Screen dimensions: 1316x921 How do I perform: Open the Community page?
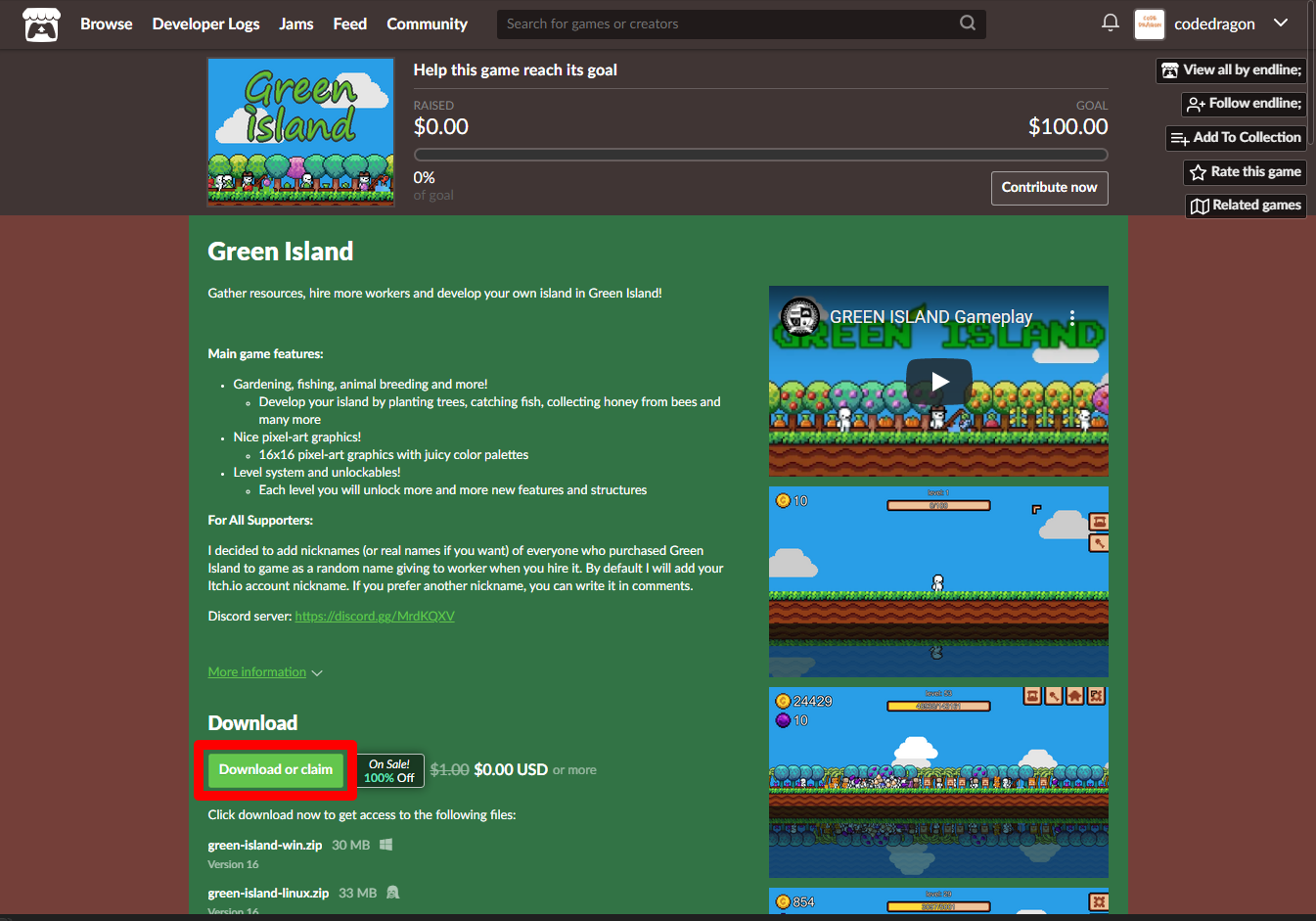coord(427,23)
